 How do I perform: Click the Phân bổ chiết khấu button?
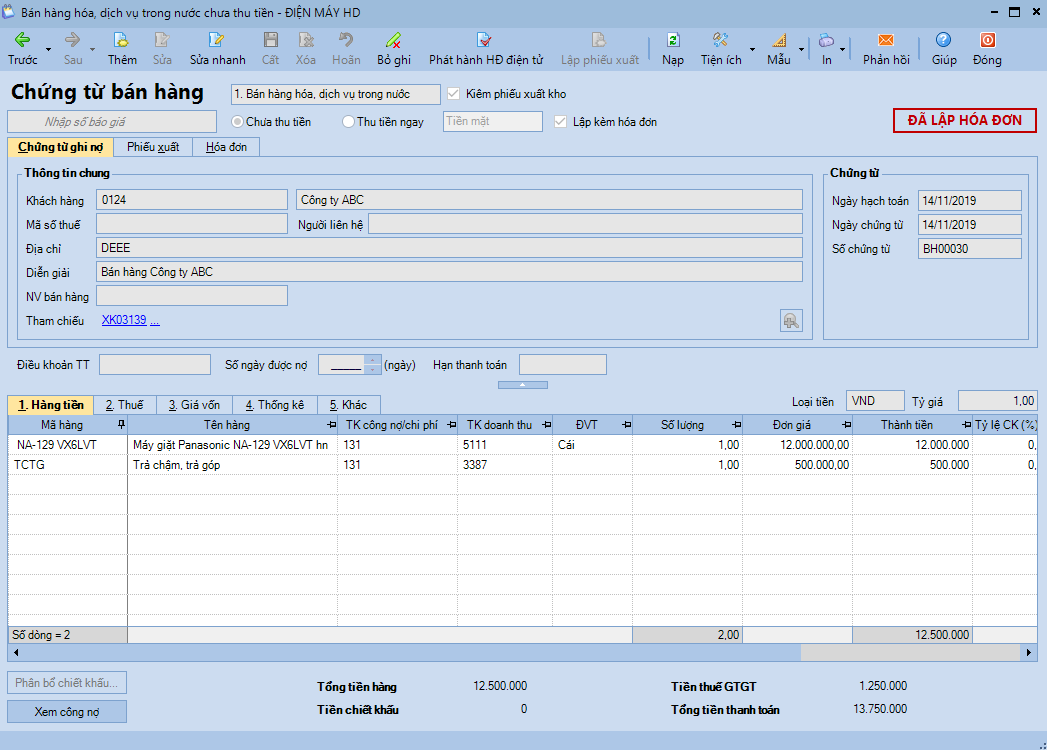point(67,683)
